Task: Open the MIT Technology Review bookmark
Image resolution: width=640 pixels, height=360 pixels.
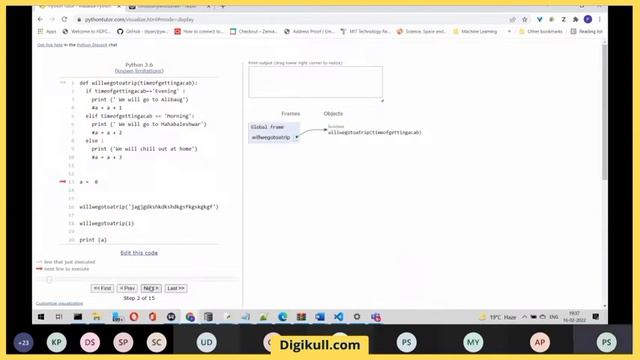Action: (366, 31)
